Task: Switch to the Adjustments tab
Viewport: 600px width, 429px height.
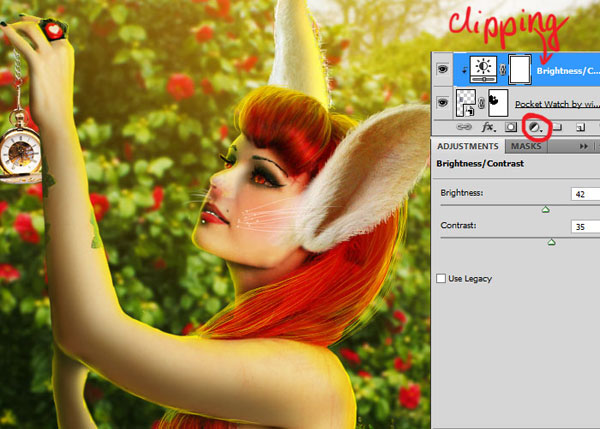Action: (x=468, y=146)
